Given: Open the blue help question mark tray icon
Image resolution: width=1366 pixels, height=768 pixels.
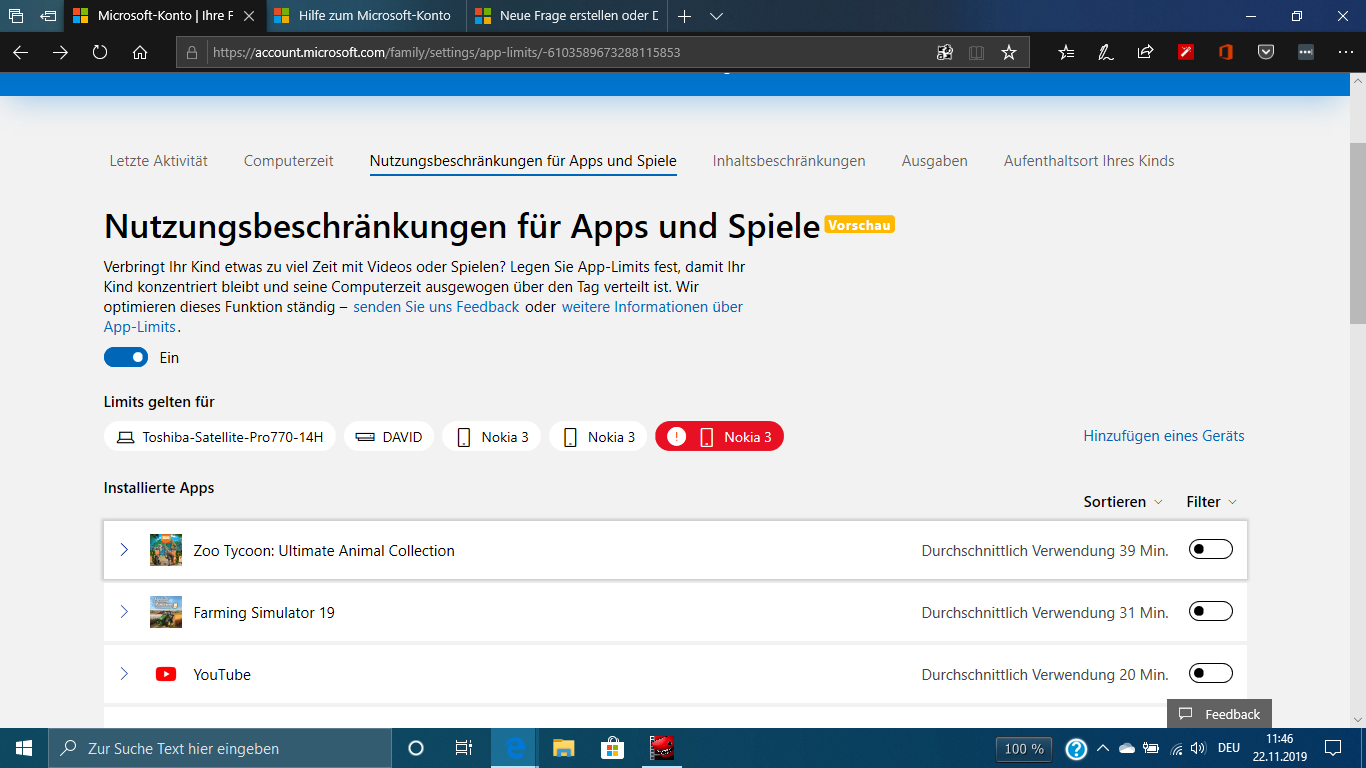Looking at the screenshot, I should point(1076,748).
